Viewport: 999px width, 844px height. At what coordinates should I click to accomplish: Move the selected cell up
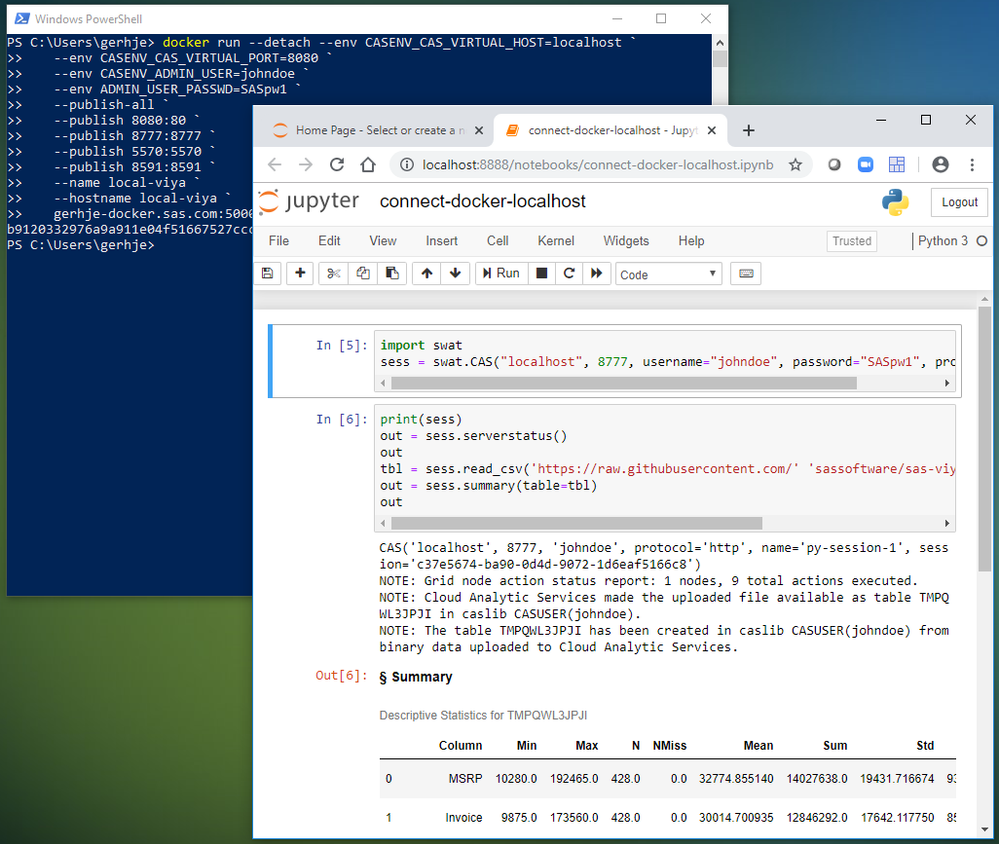click(427, 273)
